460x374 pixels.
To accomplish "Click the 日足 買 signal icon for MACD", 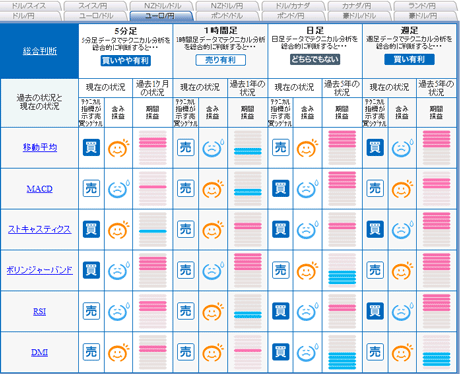I will click(x=281, y=188).
